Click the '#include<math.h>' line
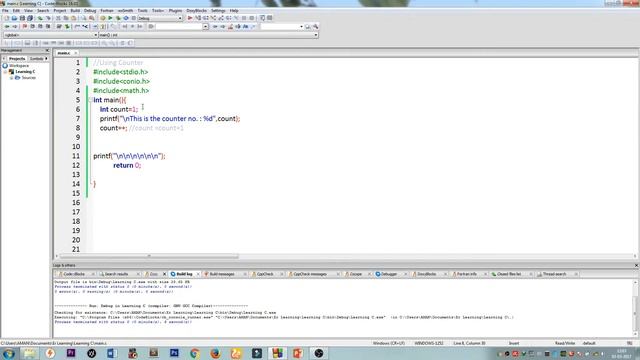 point(121,91)
